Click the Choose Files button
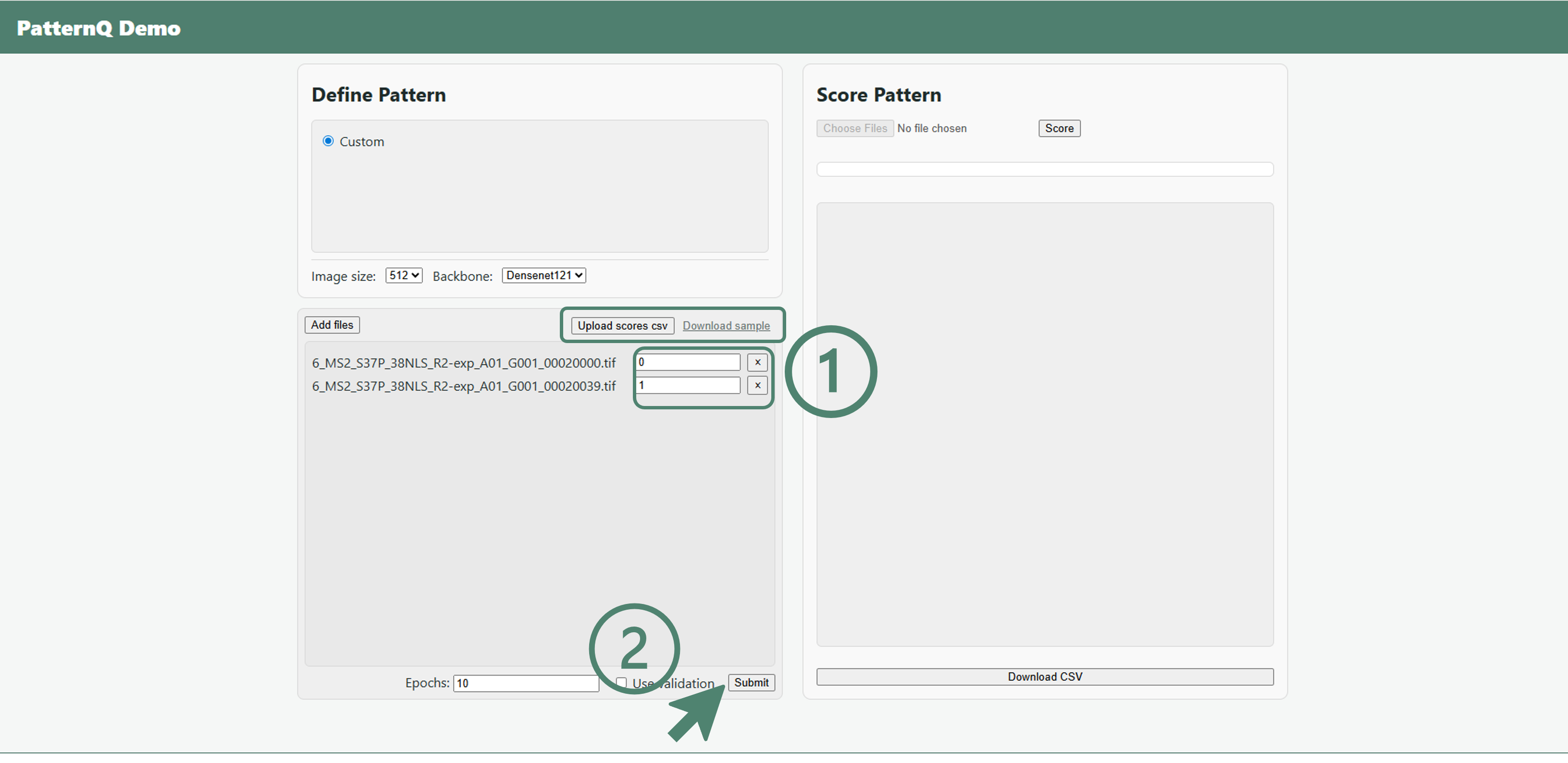1568x763 pixels. pyautogui.click(x=854, y=128)
